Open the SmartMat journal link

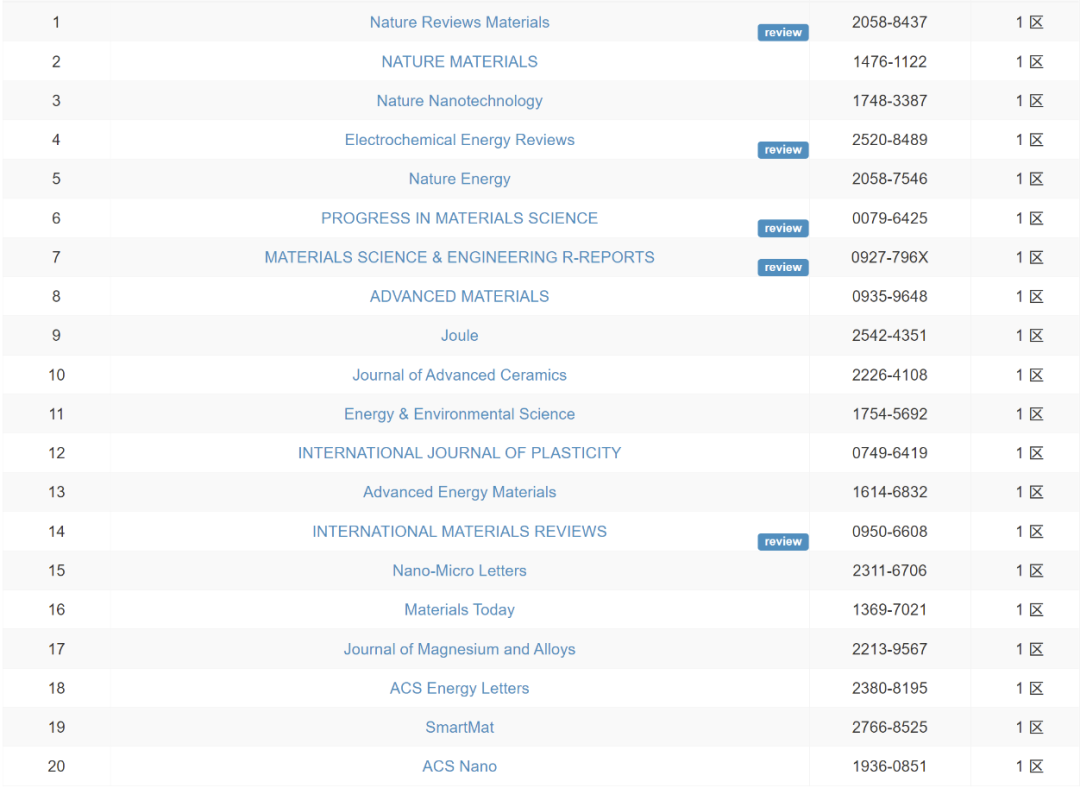(x=459, y=727)
